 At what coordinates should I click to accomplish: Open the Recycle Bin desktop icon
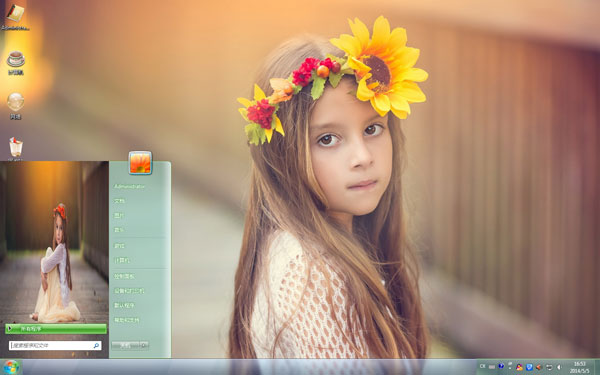point(16,148)
